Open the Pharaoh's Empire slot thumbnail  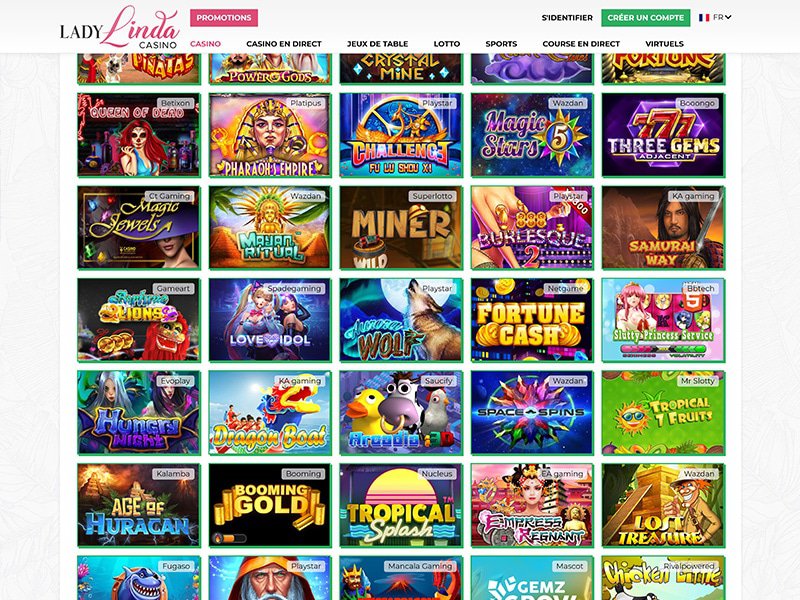click(x=270, y=135)
